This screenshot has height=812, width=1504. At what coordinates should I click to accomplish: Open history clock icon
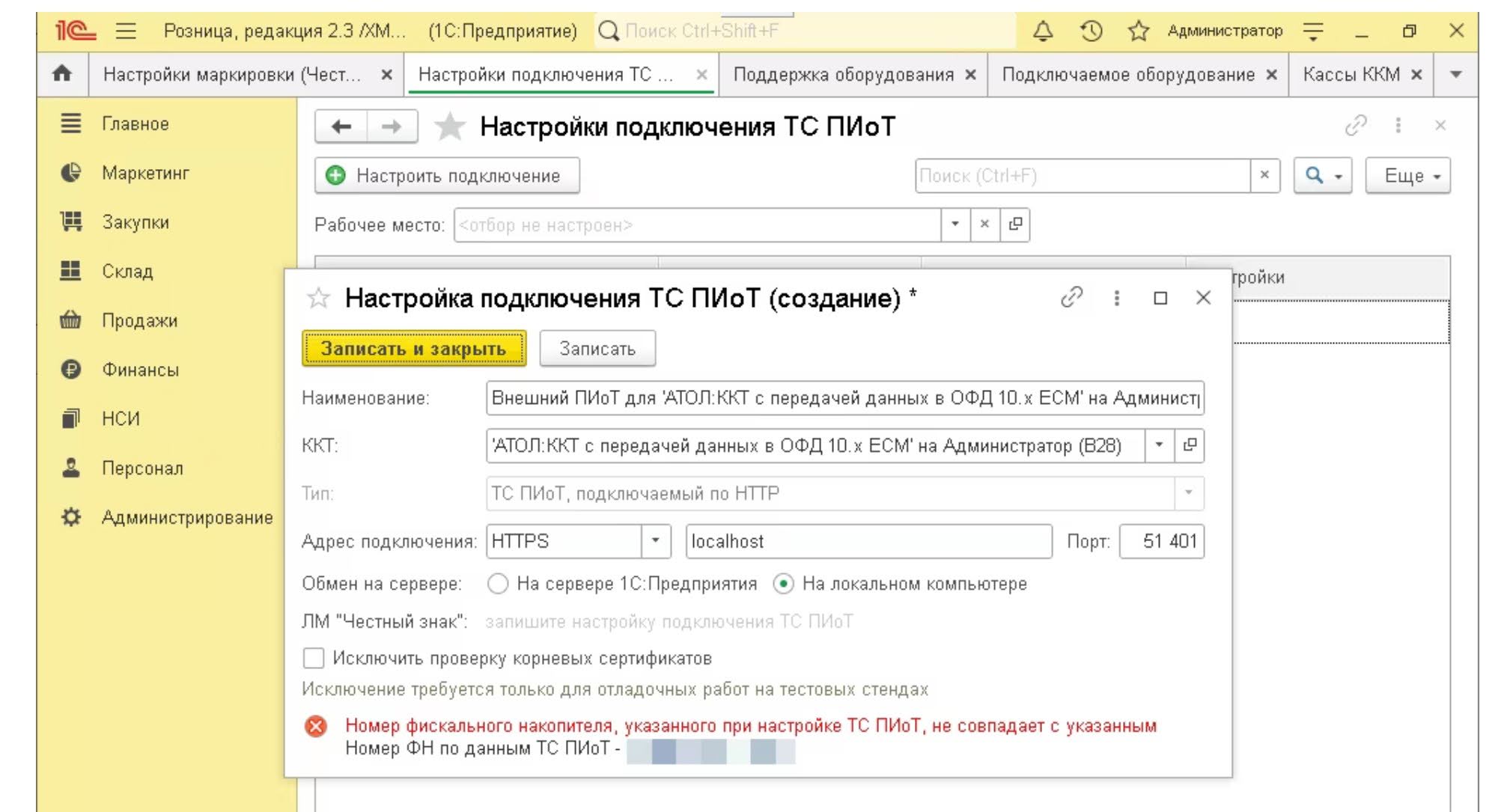tap(1091, 31)
